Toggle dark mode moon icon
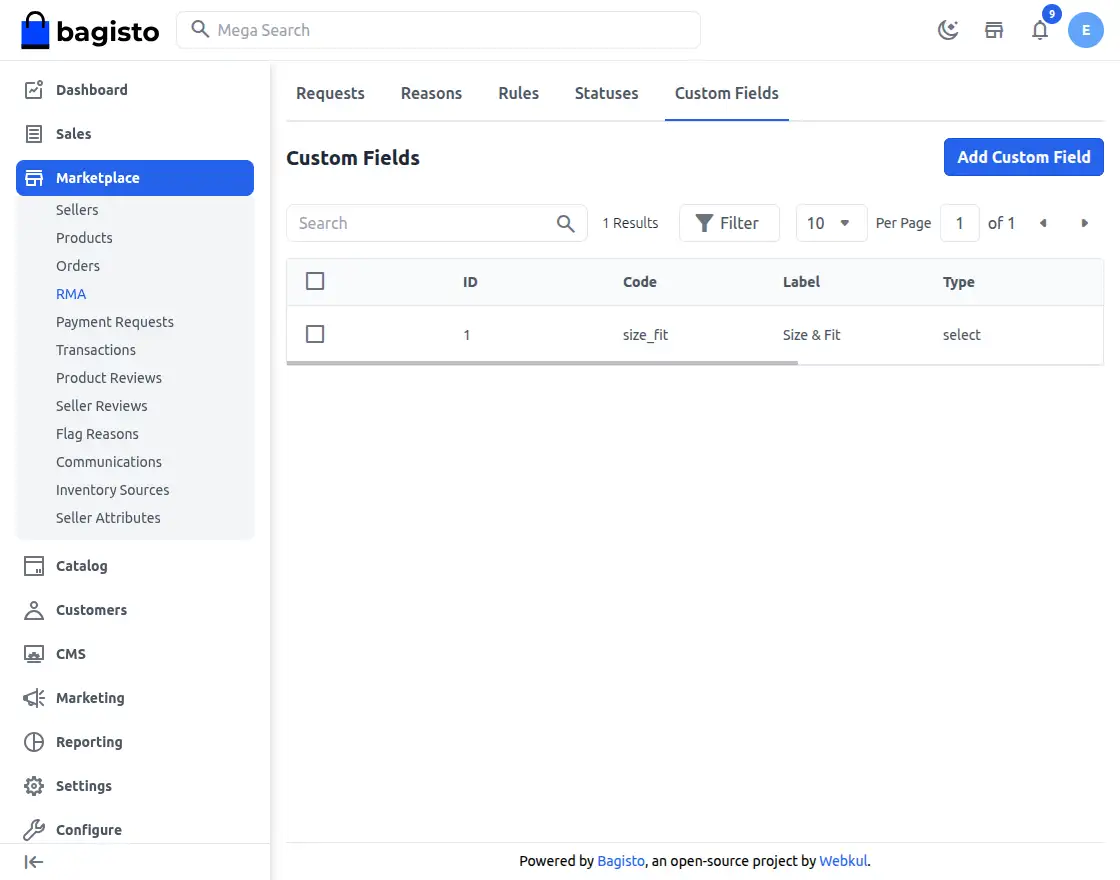Screen dimensions: 1120x880 tap(948, 30)
